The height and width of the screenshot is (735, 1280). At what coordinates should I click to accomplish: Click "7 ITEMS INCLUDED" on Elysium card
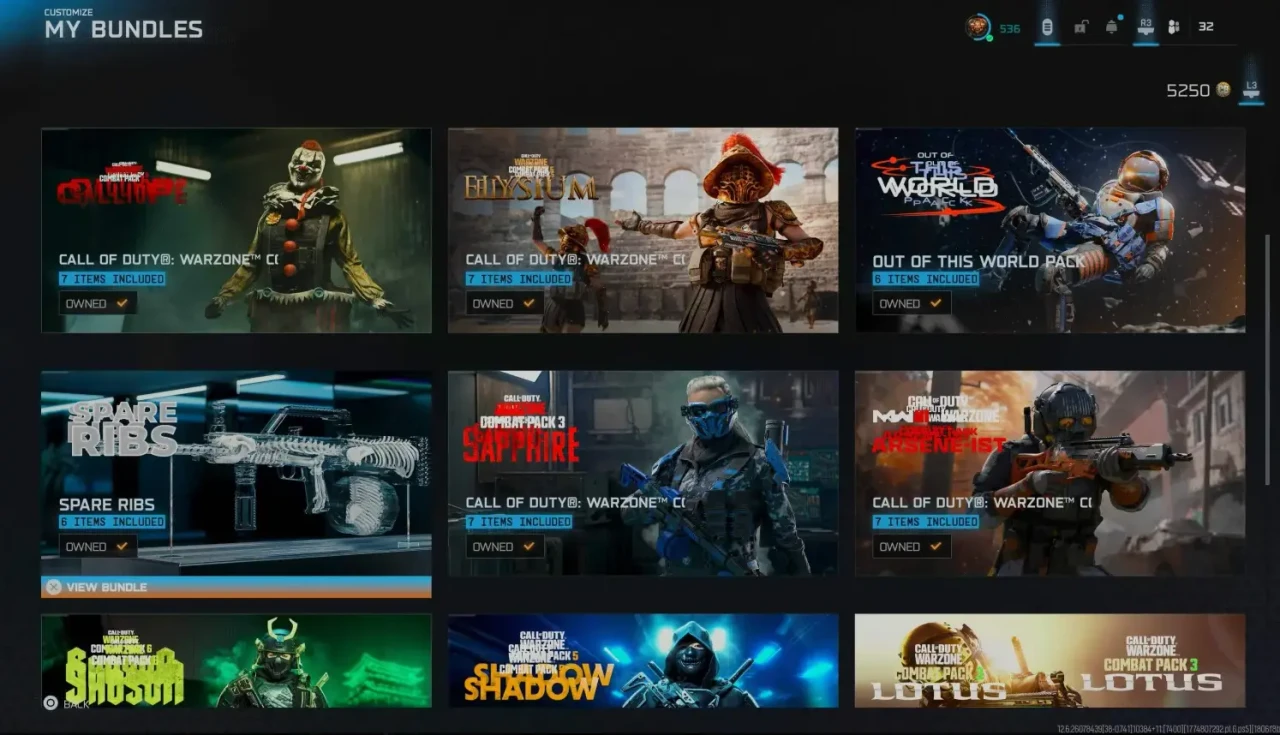[519, 279]
